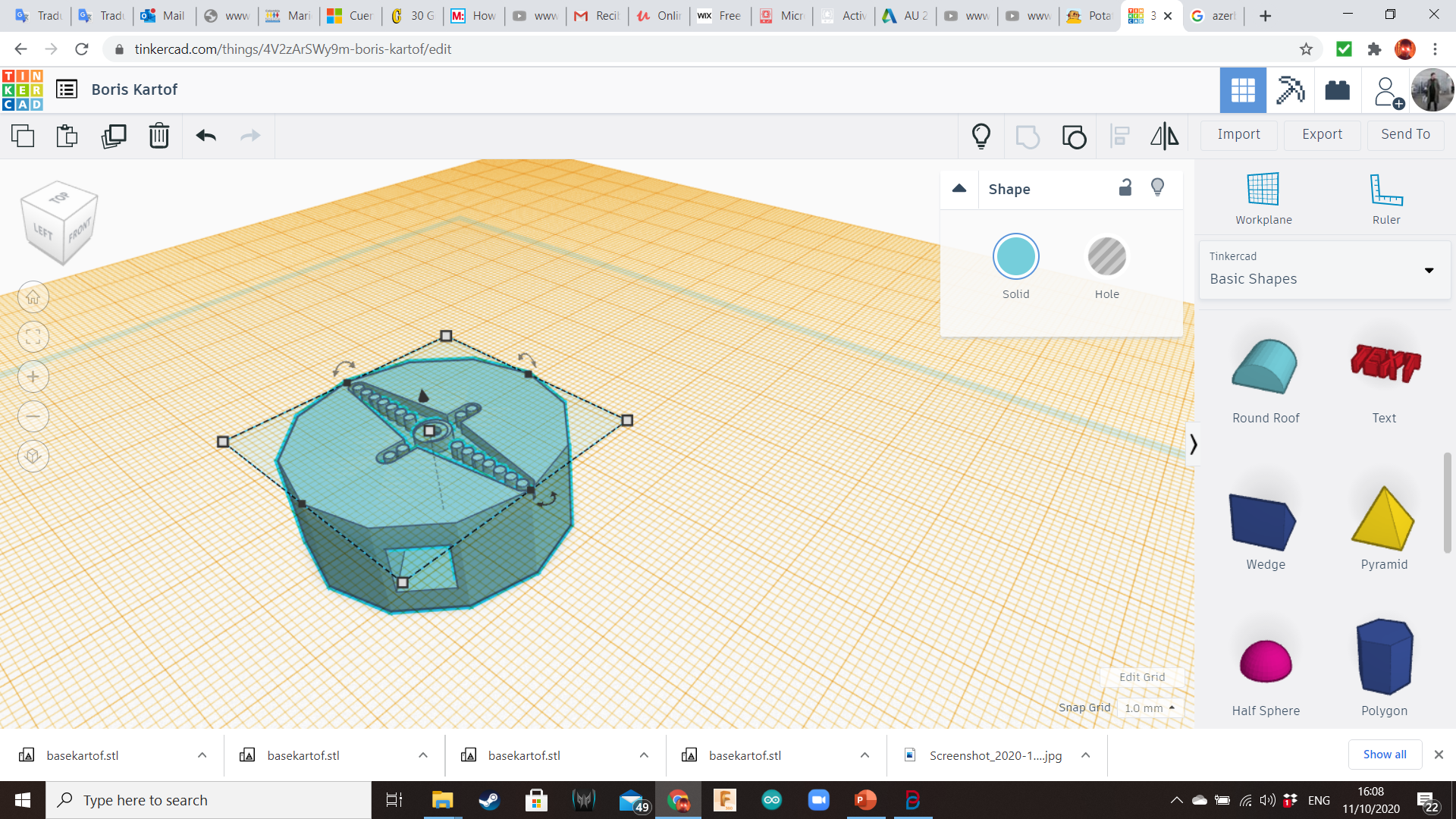Toggle shape visibility with the lightbulb in Shape panel

coord(1157,187)
